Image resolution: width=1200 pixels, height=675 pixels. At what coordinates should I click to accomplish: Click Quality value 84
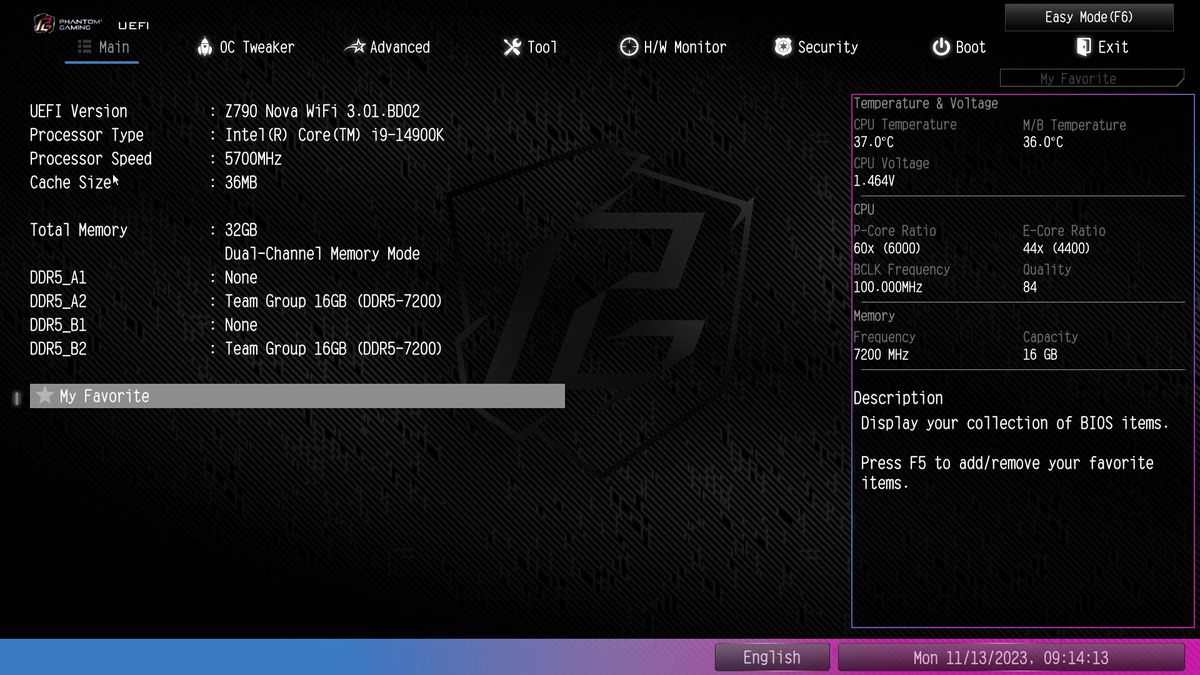click(1030, 287)
